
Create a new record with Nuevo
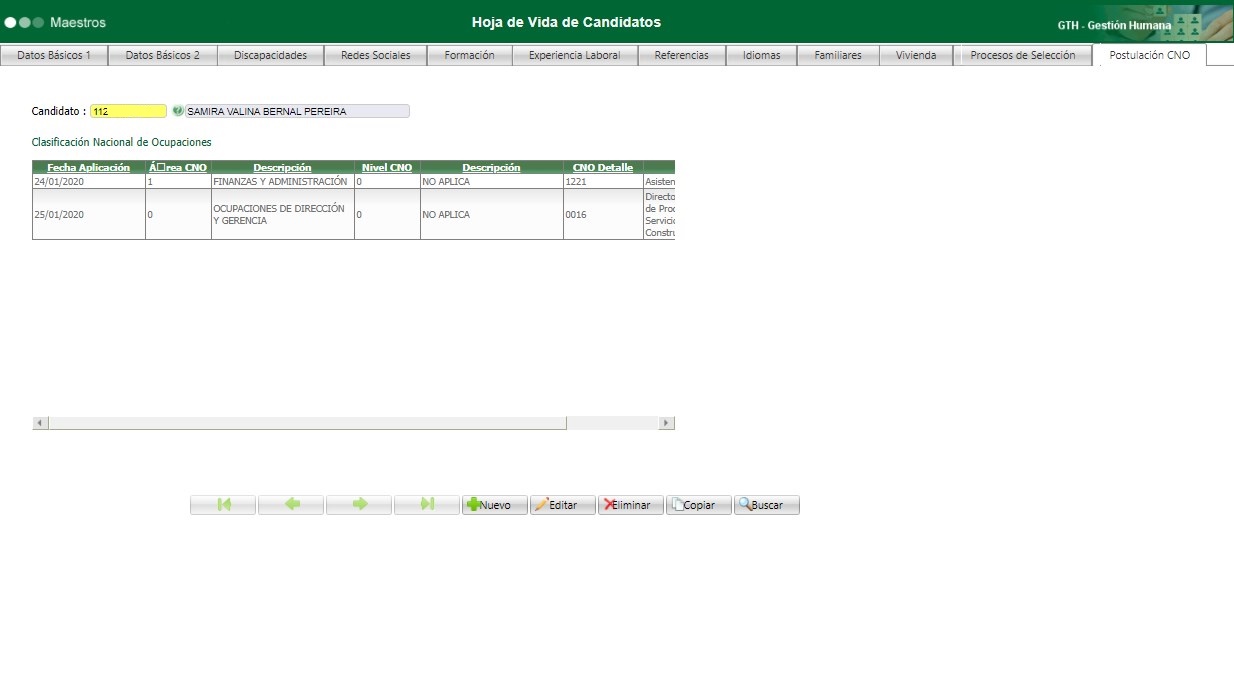tap(495, 505)
